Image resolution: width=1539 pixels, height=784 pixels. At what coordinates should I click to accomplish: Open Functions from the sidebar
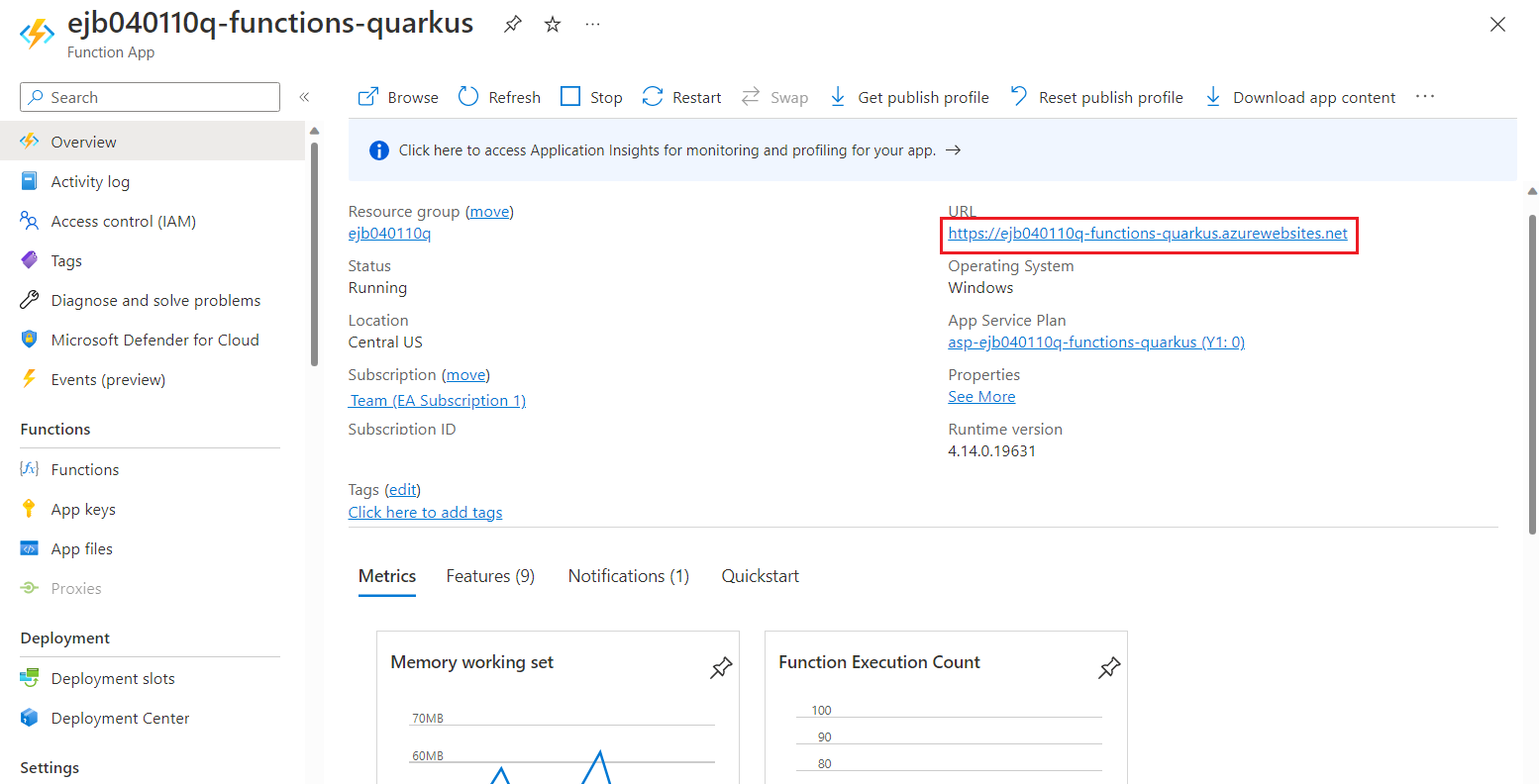pyautogui.click(x=85, y=468)
